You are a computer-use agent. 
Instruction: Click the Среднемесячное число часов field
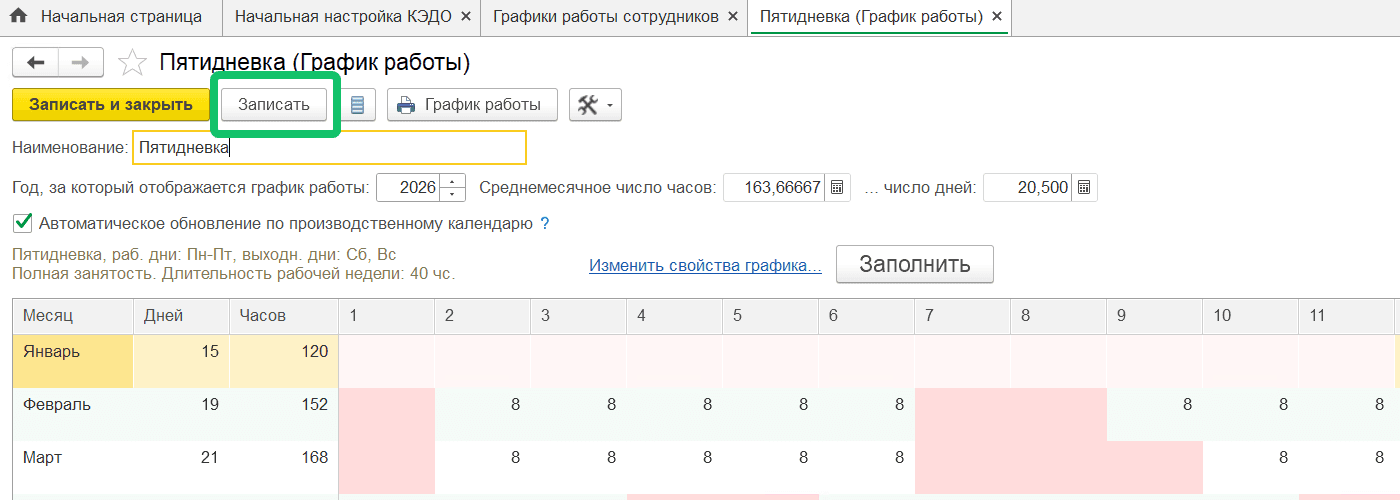[775, 187]
